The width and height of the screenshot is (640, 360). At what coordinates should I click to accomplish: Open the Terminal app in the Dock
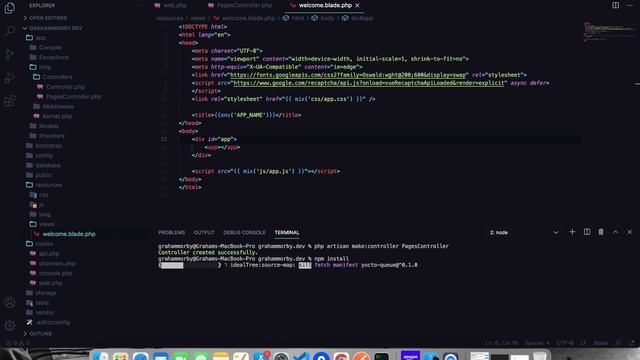point(382,356)
